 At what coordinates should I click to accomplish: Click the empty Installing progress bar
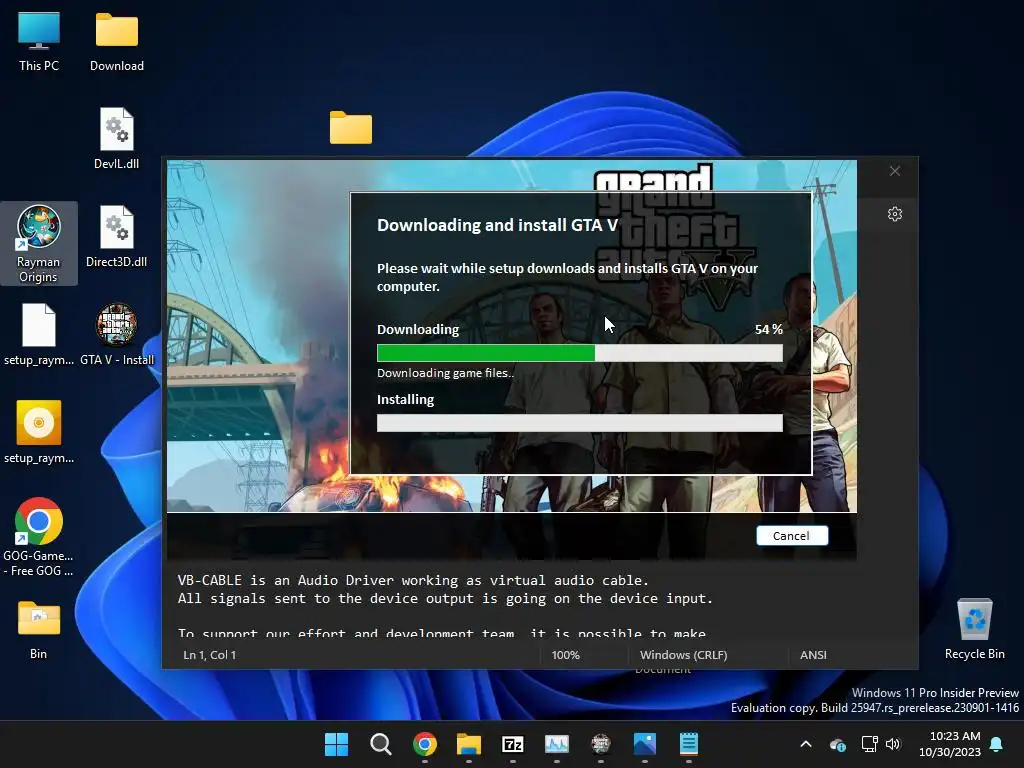[x=579, y=423]
